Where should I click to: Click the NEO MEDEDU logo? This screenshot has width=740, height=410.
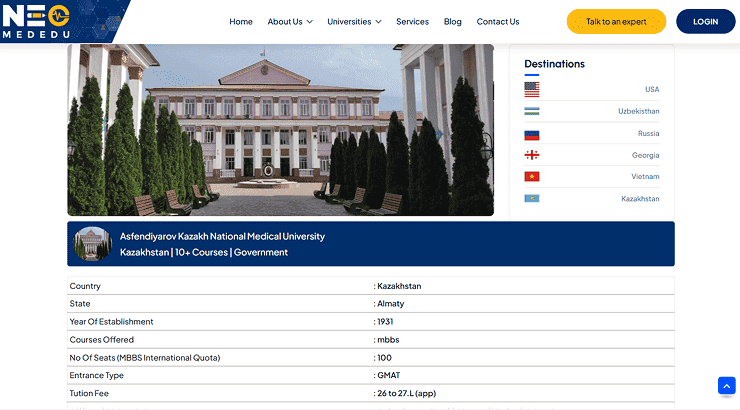pos(37,19)
